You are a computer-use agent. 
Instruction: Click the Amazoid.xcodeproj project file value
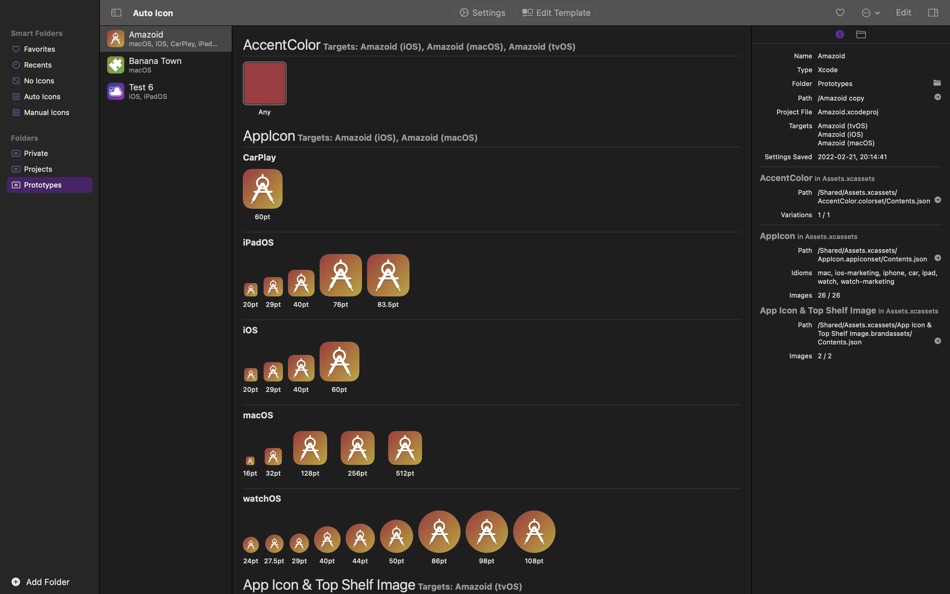point(848,112)
